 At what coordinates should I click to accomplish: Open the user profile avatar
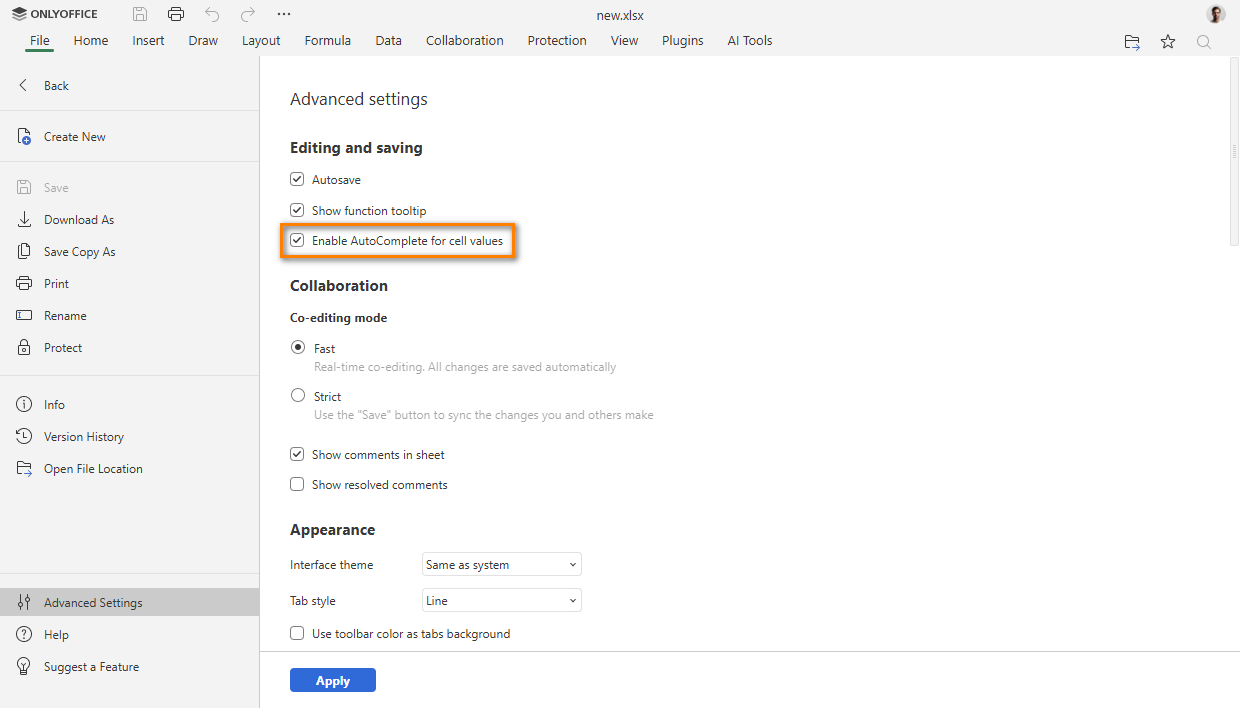(1216, 14)
